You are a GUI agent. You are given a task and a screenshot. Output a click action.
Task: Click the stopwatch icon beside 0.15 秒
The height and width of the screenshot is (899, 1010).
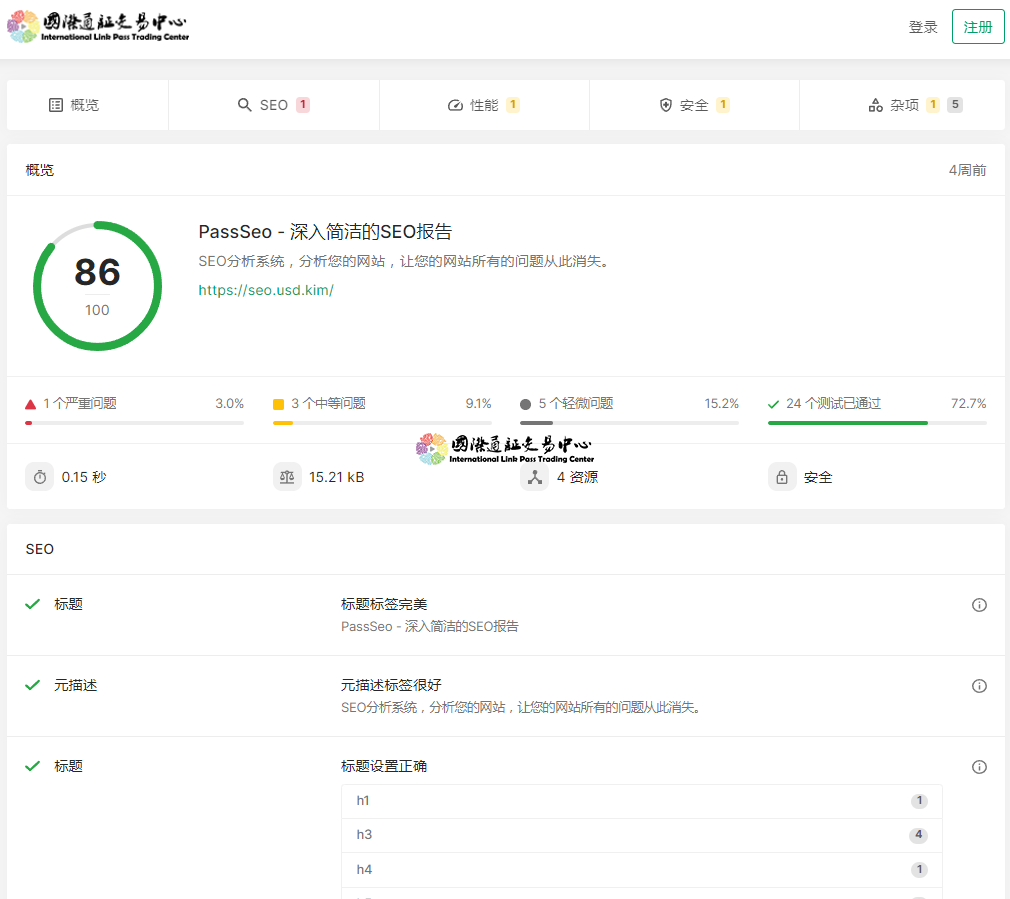point(40,477)
